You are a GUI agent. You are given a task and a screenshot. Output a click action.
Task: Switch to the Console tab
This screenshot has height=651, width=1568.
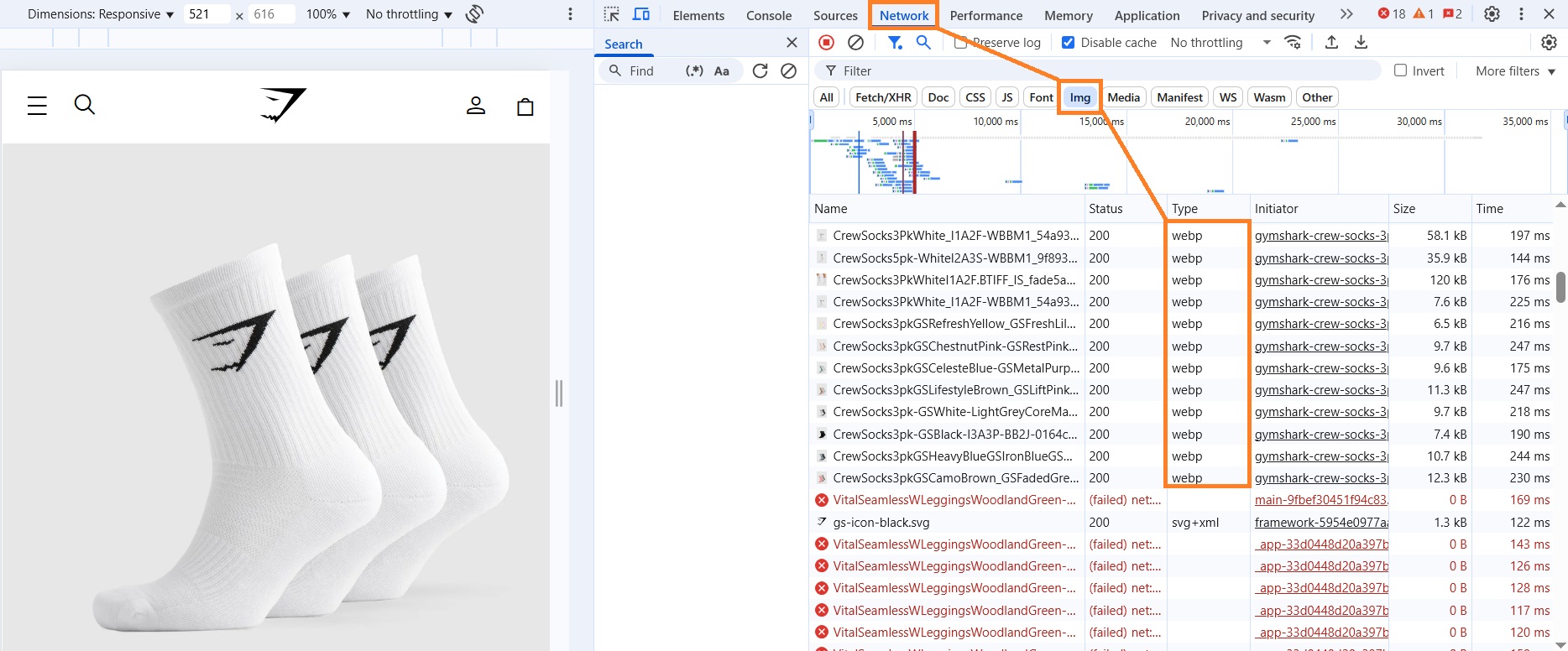[769, 15]
